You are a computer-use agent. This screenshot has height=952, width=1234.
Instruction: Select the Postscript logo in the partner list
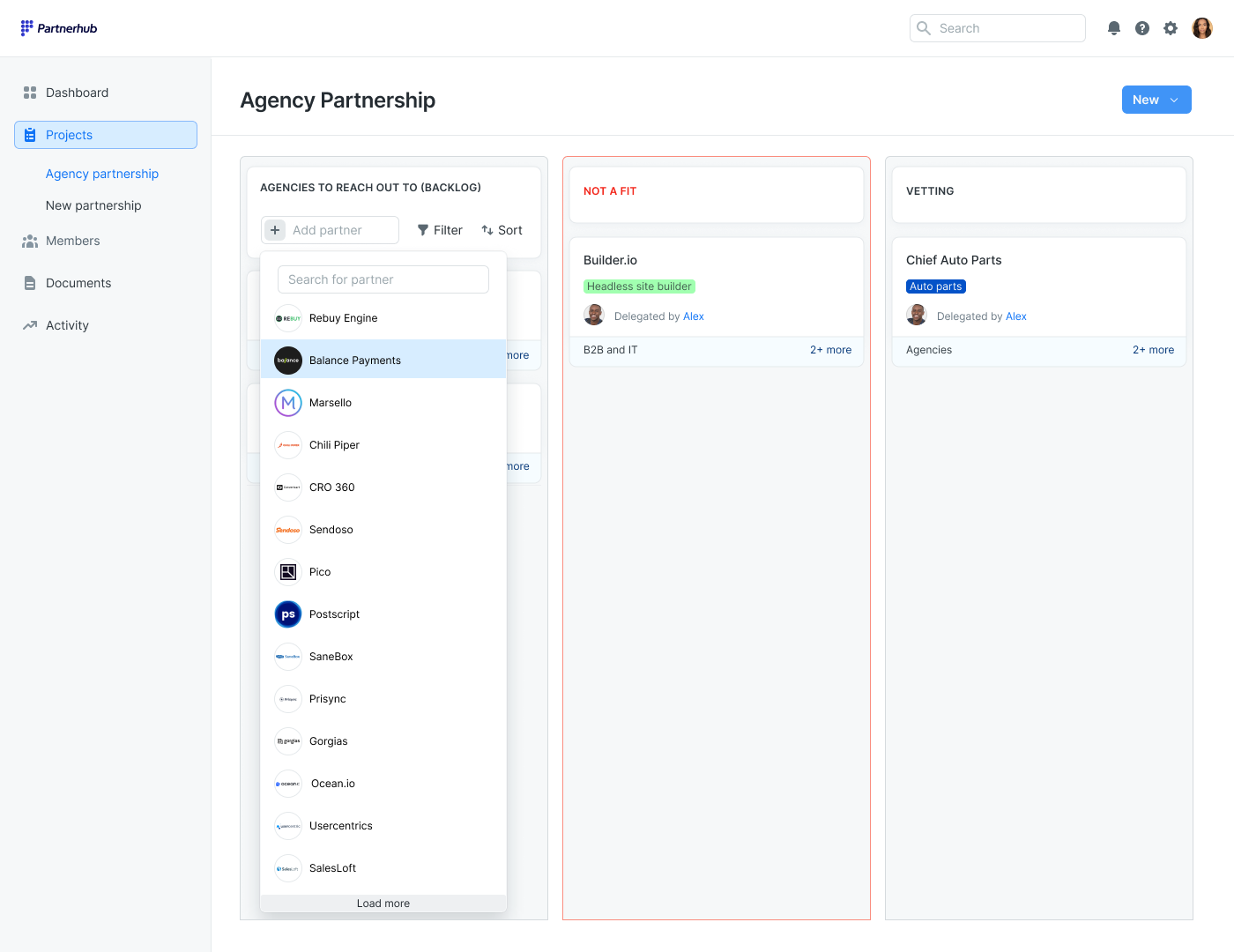tap(287, 614)
